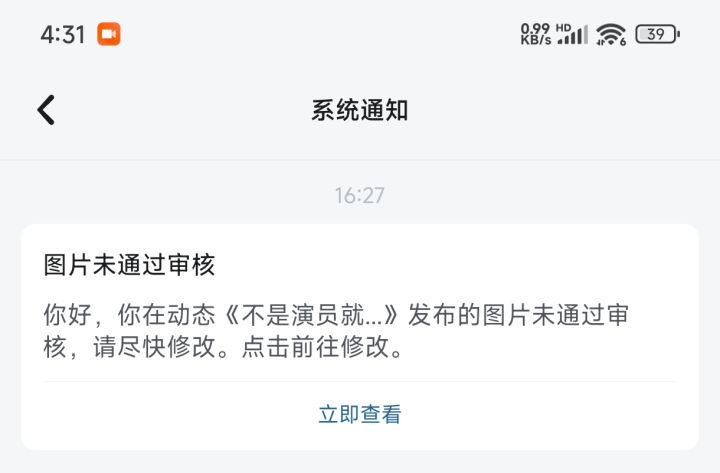
Task: Tap the orange screen recording icon
Action: click(x=109, y=34)
